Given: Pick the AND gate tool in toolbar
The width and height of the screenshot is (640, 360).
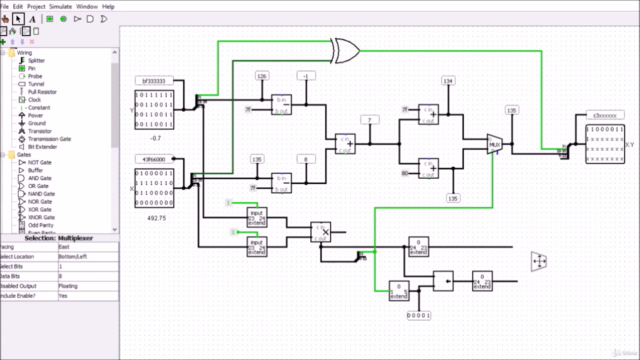Looking at the screenshot, I should [x=90, y=19].
